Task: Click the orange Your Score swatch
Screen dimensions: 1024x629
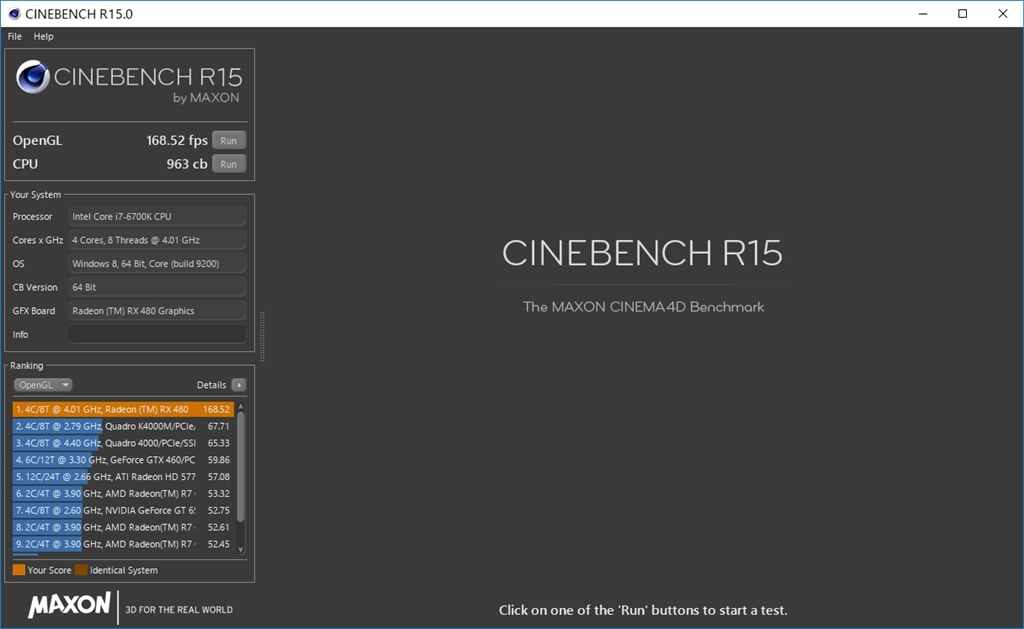Action: coord(17,569)
